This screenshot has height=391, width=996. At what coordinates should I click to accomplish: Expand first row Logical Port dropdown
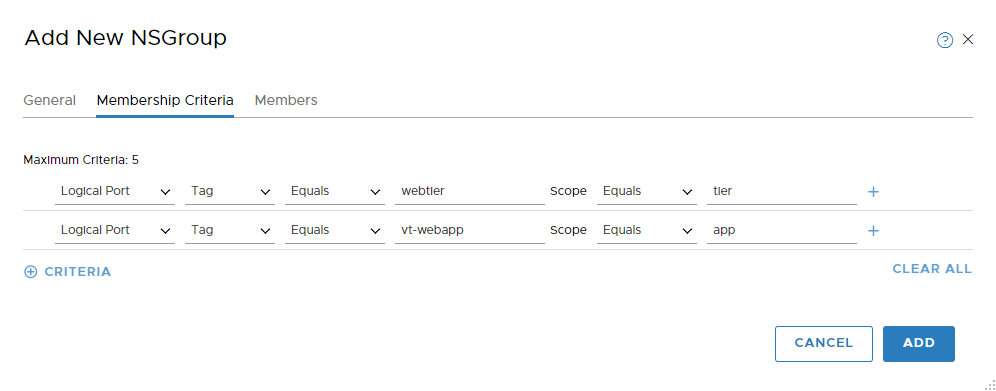(115, 191)
